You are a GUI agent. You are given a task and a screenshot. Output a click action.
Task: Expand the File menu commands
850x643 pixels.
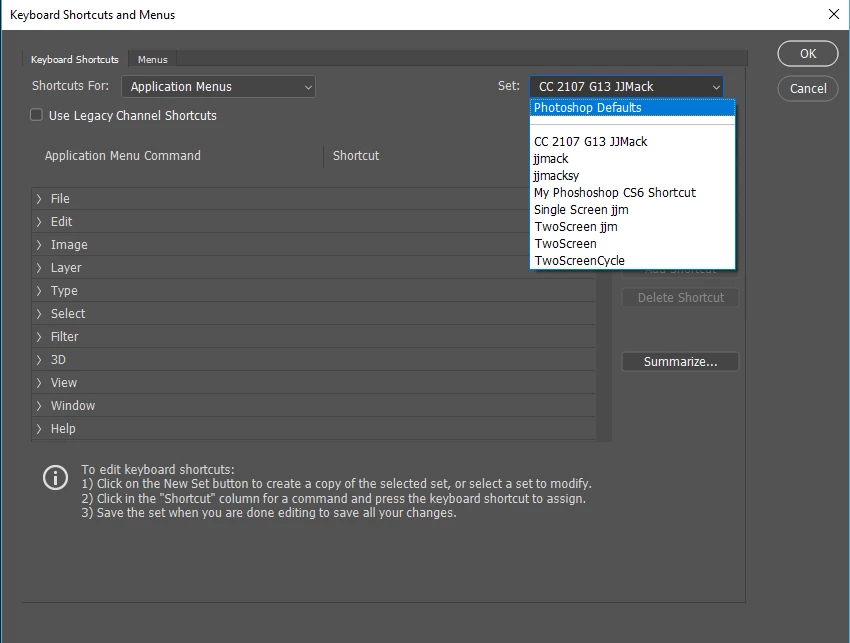(x=39, y=199)
